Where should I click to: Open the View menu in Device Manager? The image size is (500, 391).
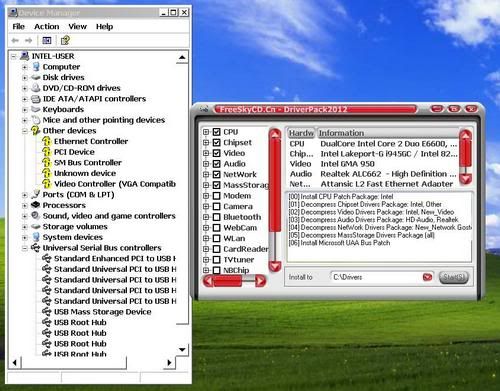pos(78,26)
